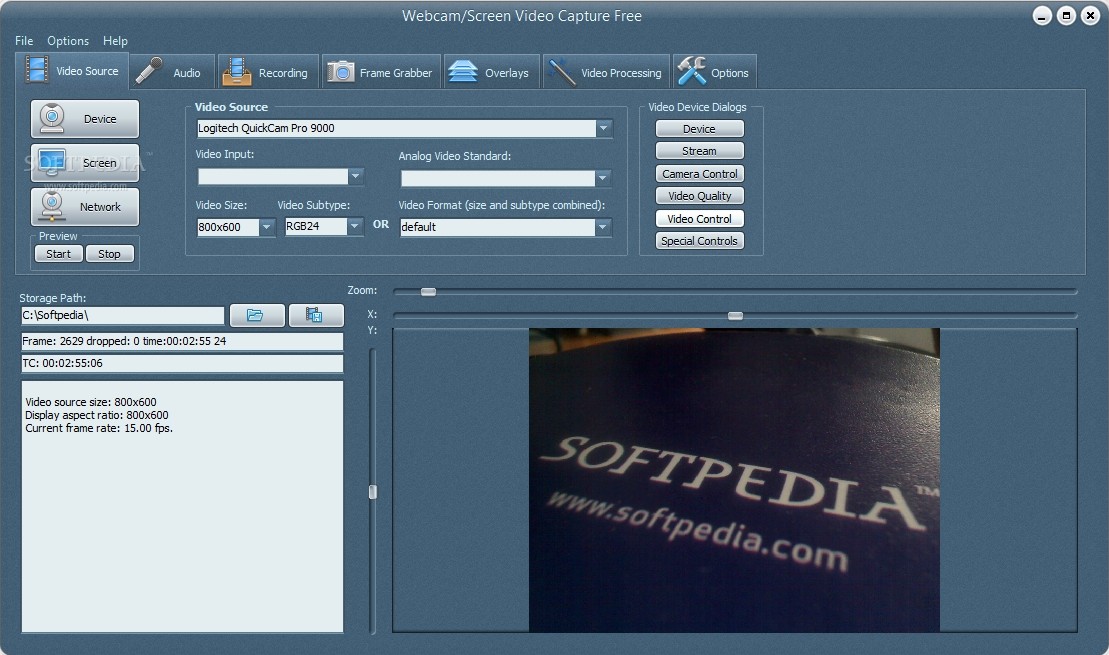The image size is (1109, 655).
Task: Expand the Video Input dropdown
Action: click(356, 176)
